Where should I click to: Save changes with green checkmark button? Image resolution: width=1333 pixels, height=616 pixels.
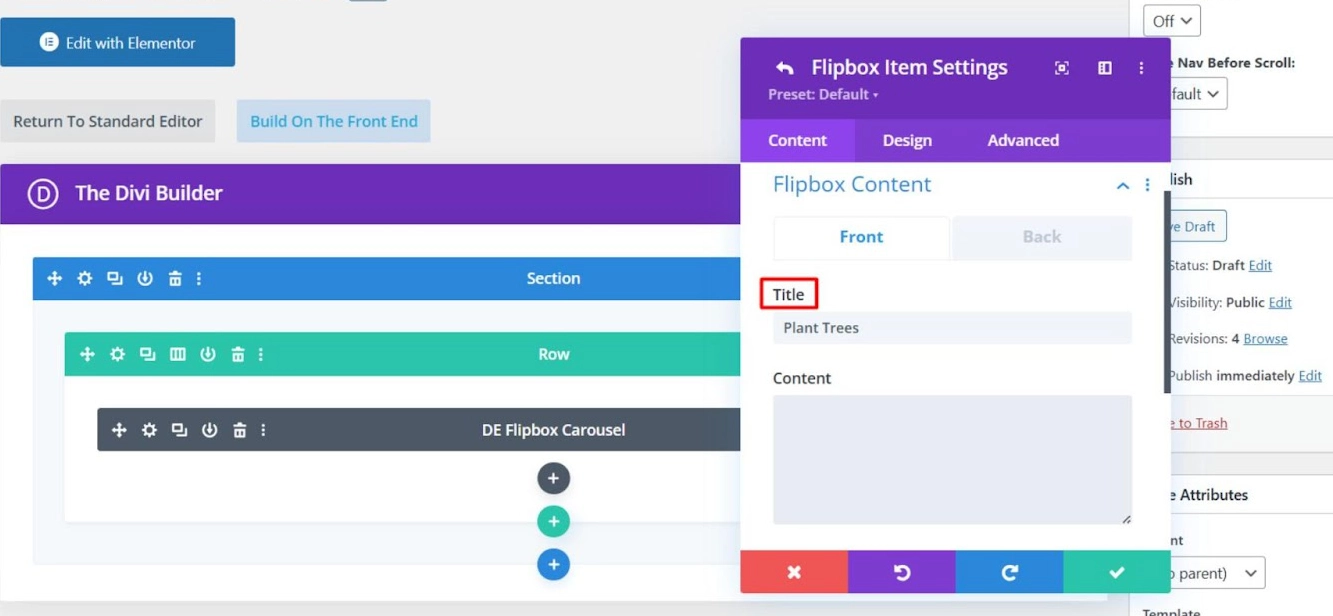pyautogui.click(x=1117, y=572)
